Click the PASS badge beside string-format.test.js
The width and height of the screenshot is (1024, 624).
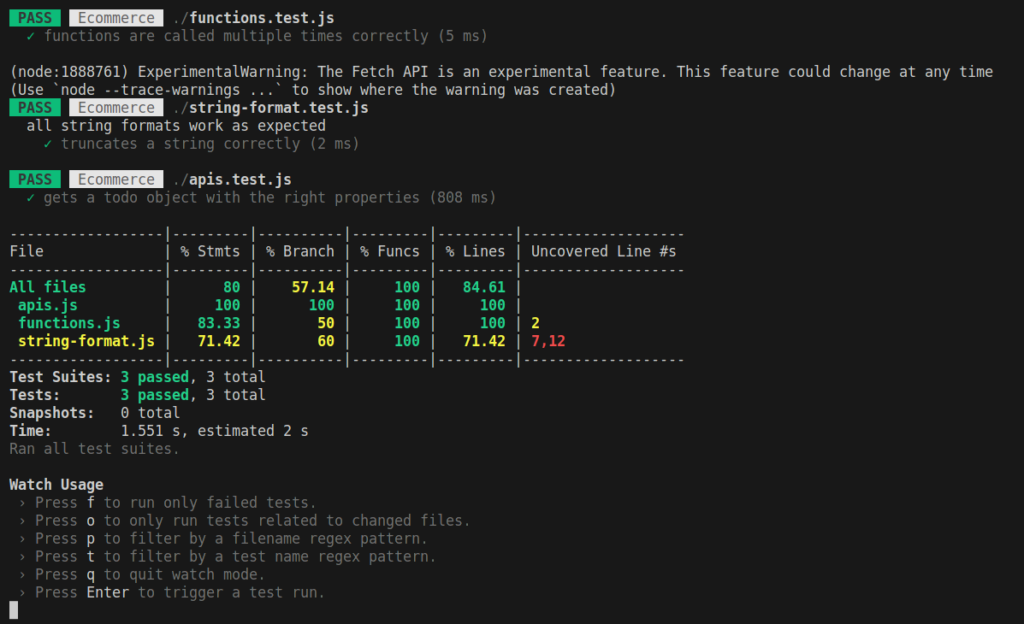coord(35,108)
